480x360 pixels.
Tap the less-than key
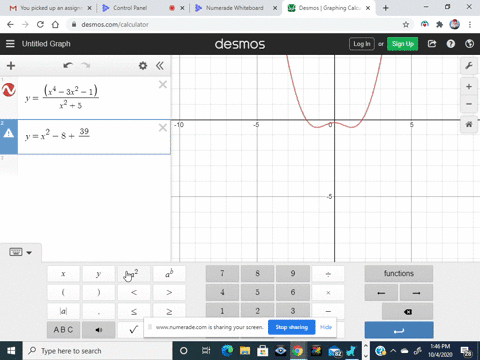134,292
